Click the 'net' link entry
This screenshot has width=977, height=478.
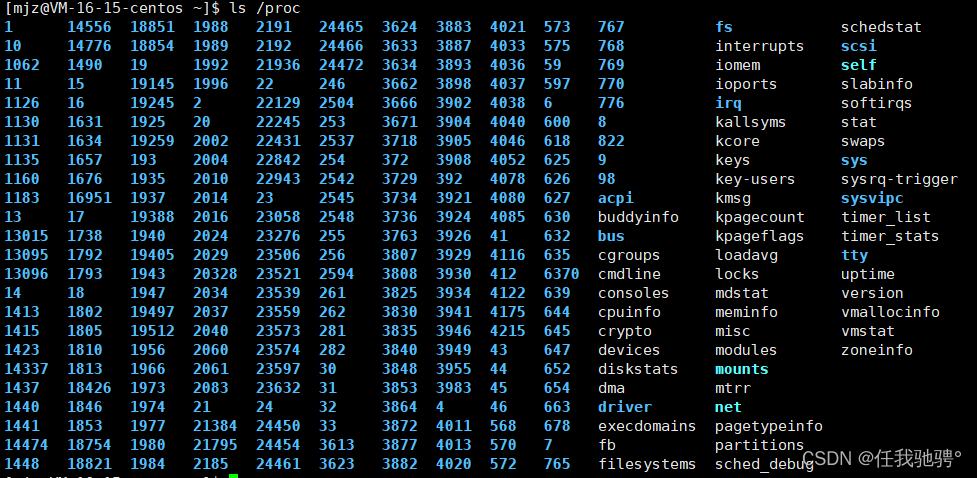click(x=728, y=407)
